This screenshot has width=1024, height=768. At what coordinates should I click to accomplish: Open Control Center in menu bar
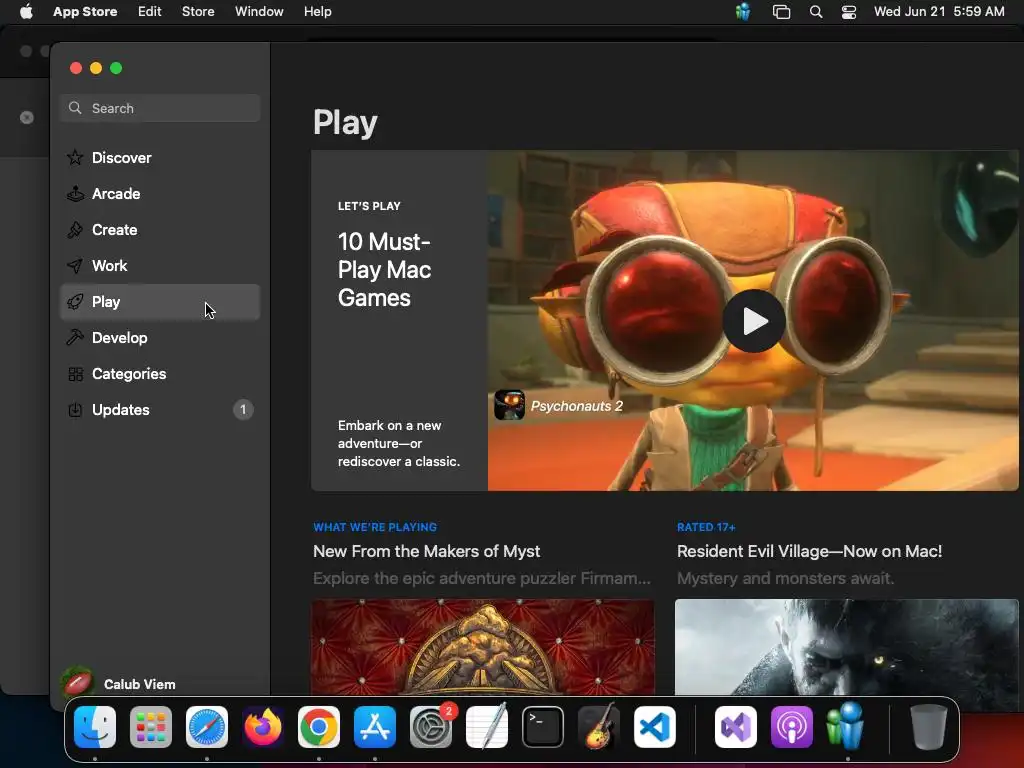click(849, 12)
